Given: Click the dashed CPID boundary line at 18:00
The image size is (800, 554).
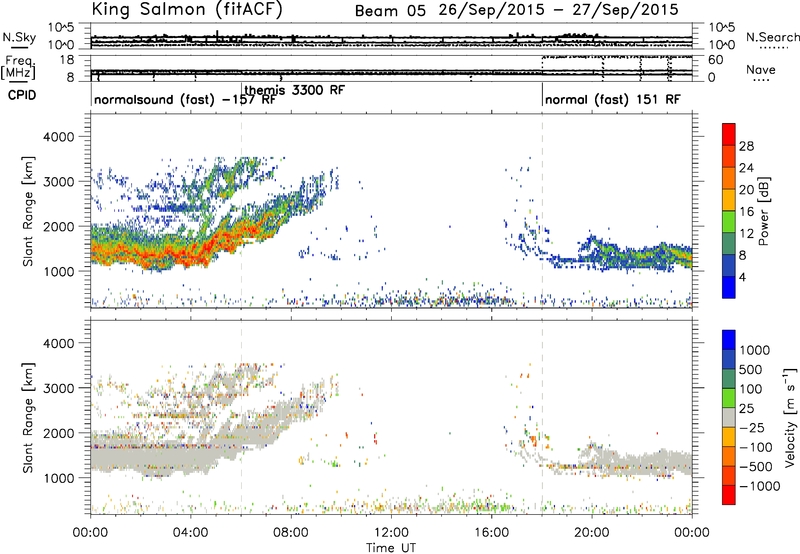Looking at the screenshot, I should click(542, 211).
